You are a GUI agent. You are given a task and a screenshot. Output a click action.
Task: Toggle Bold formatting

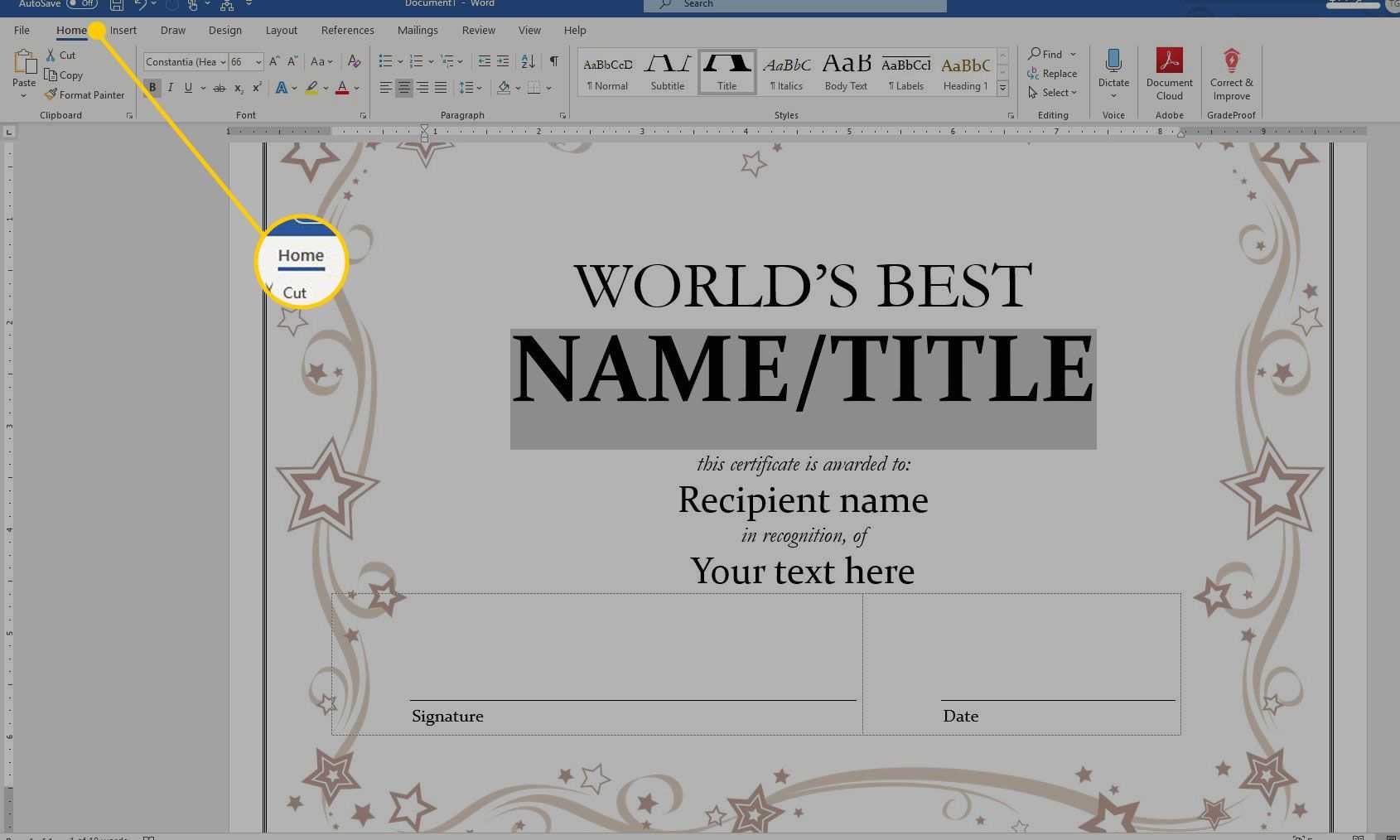pos(152,87)
